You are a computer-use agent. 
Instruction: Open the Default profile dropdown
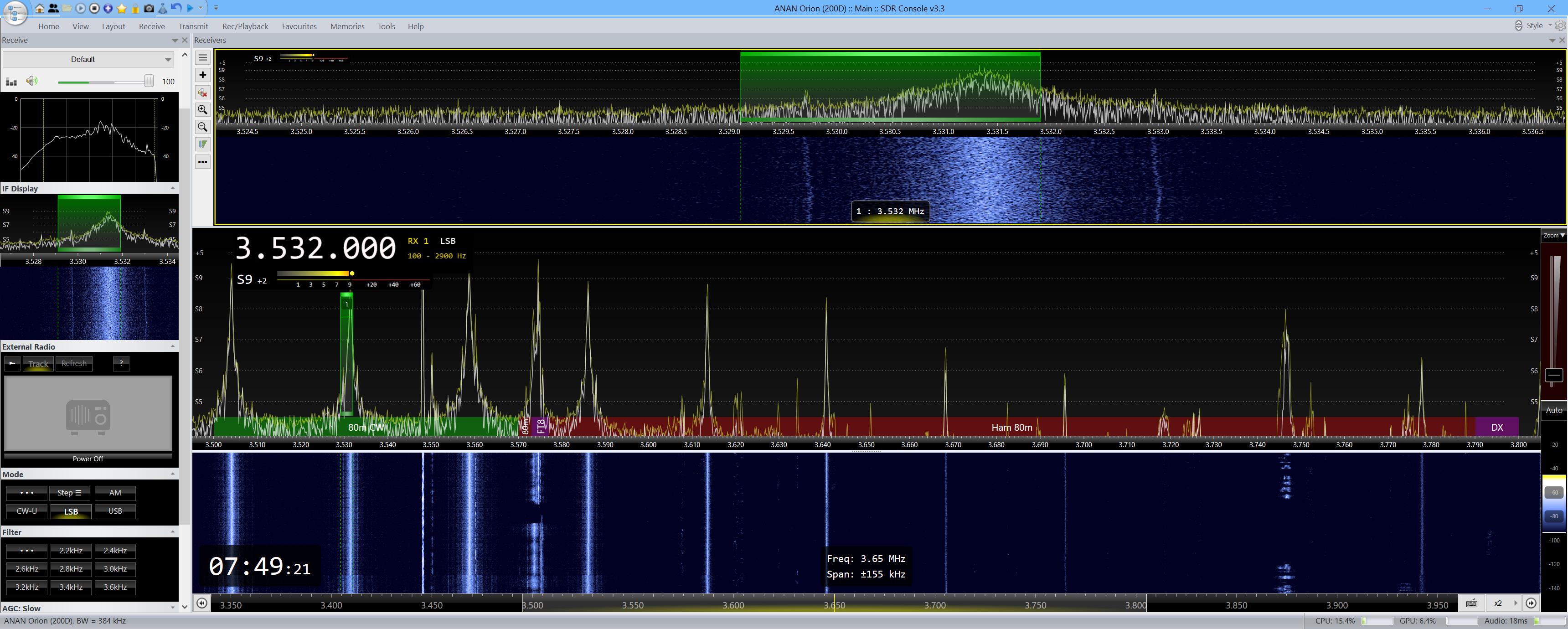coord(168,60)
